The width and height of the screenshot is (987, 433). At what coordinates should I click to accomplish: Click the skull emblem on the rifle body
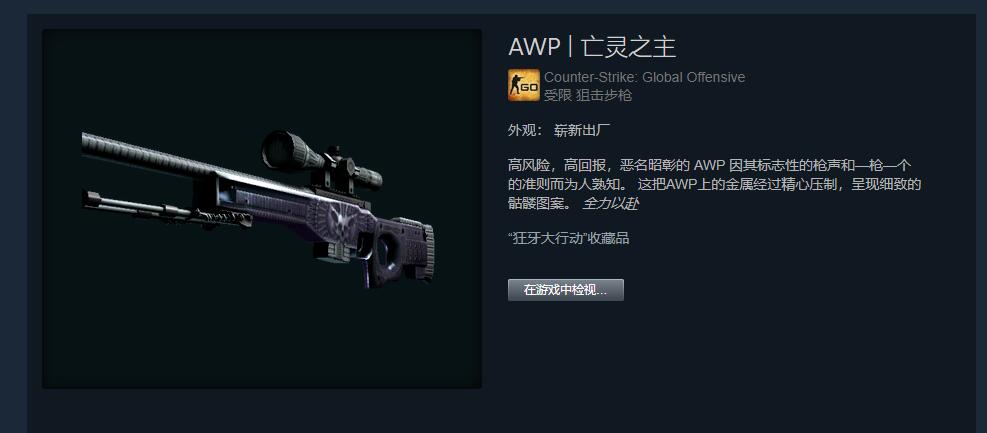point(343,220)
